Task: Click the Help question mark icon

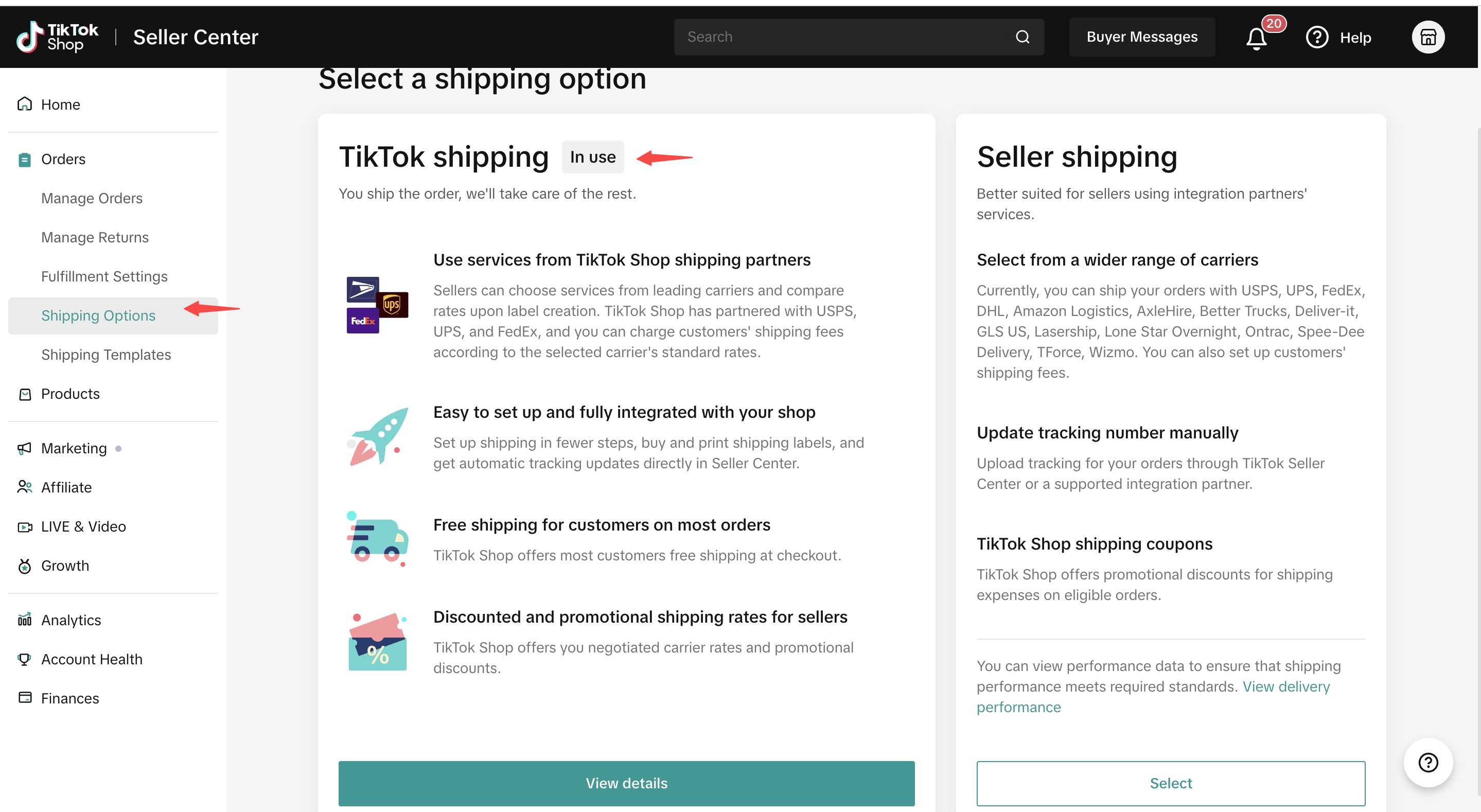Action: point(1316,38)
